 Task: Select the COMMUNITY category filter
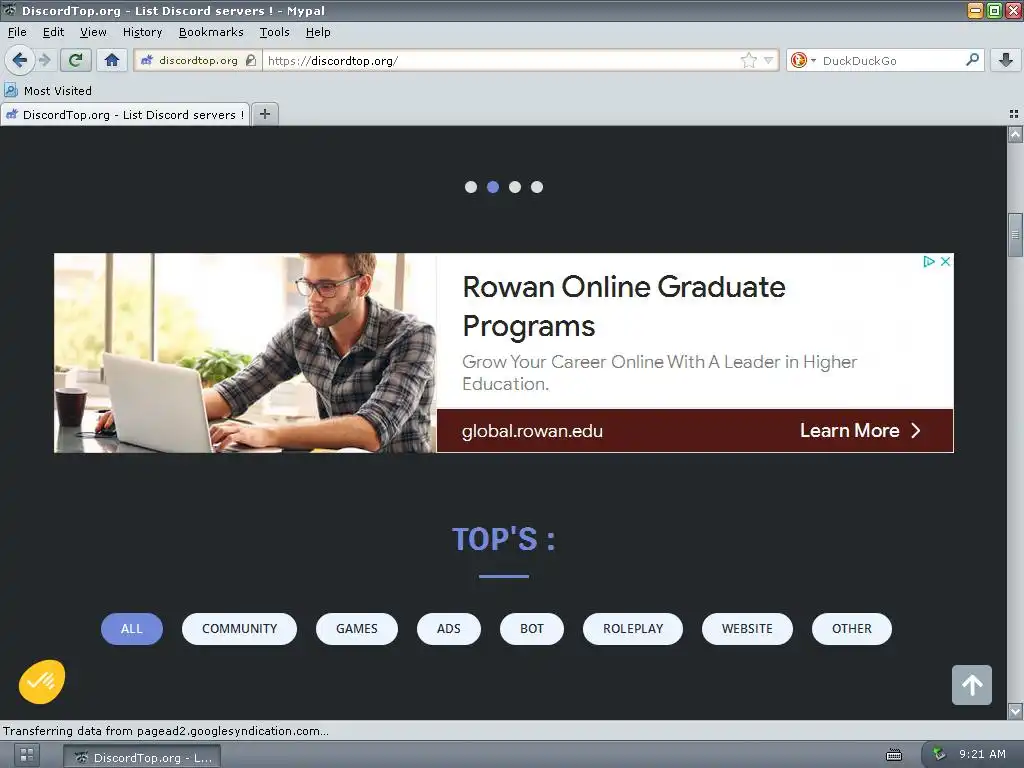pyautogui.click(x=240, y=629)
